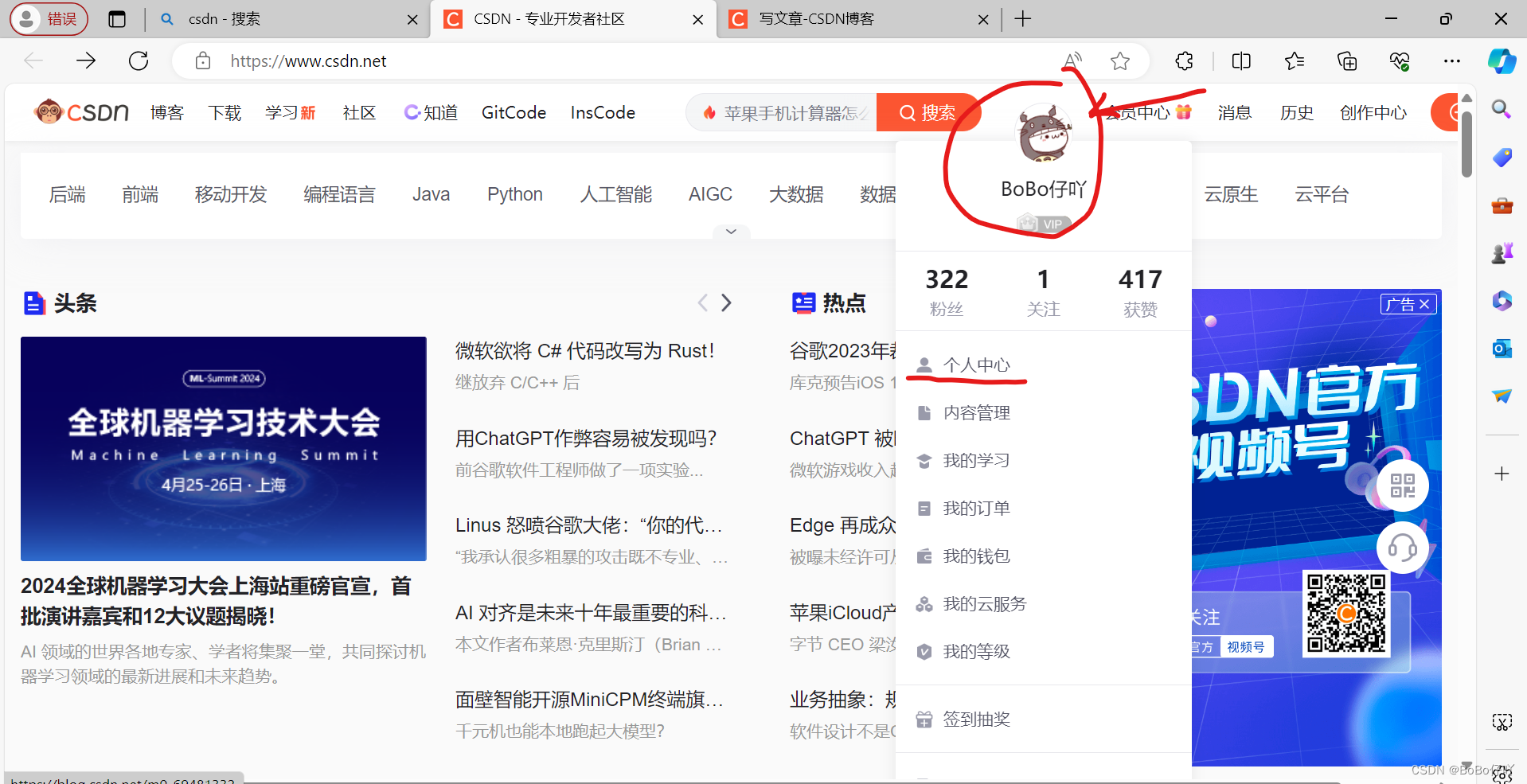Open the ML-Summit 2024 banner image
The width and height of the screenshot is (1527, 784).
(x=224, y=449)
